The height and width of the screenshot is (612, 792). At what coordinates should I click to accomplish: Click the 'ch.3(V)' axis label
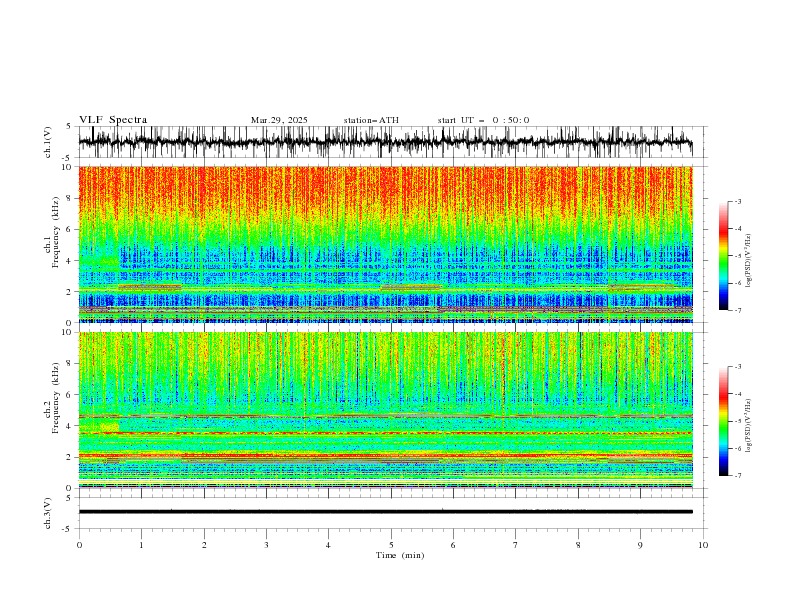pyautogui.click(x=48, y=513)
